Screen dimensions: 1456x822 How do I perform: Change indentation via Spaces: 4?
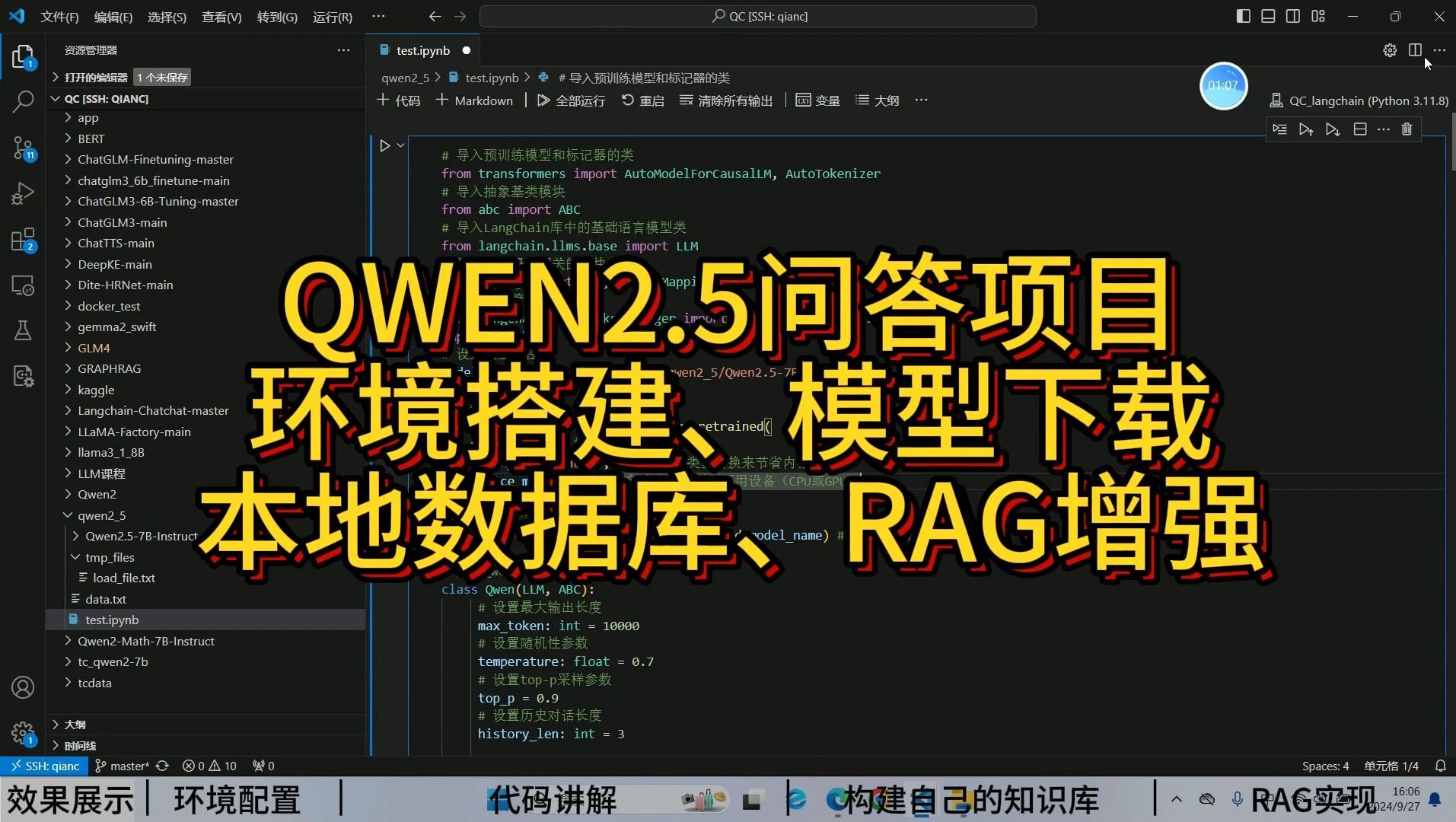[1325, 766]
